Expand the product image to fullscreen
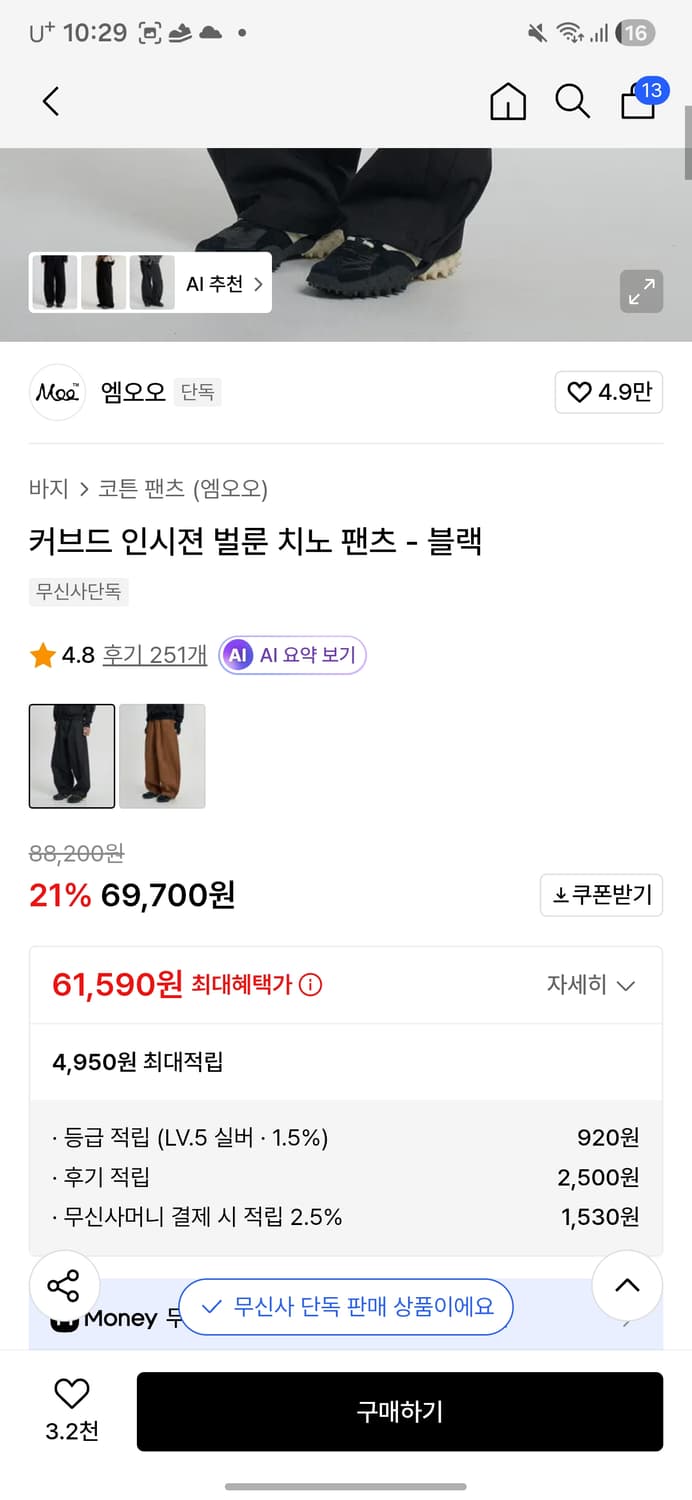Screen dimensions: 692x1500 [641, 291]
